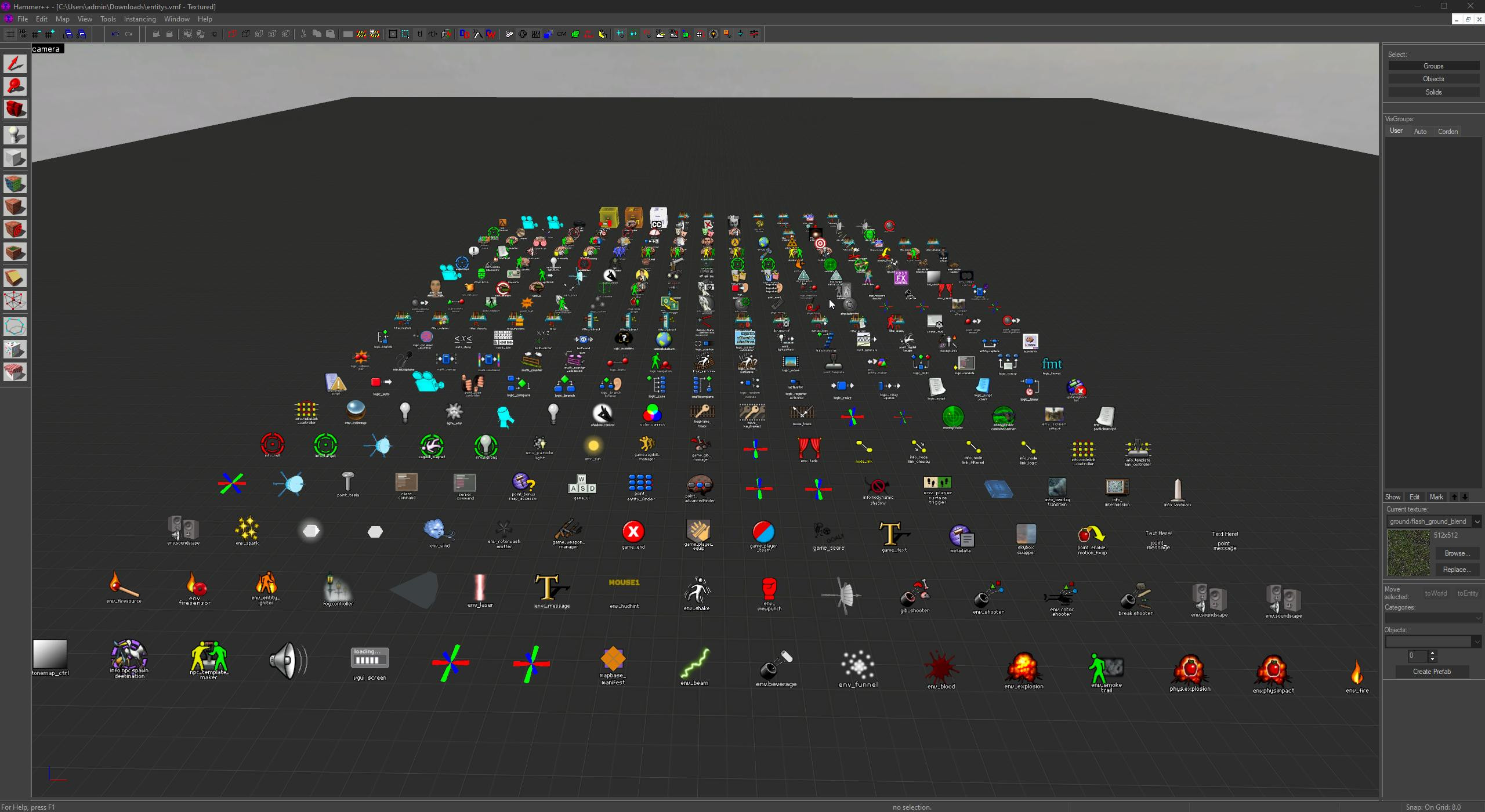Select the Vertex manipulation tool
This screenshot has width=1485, height=812.
point(15,300)
